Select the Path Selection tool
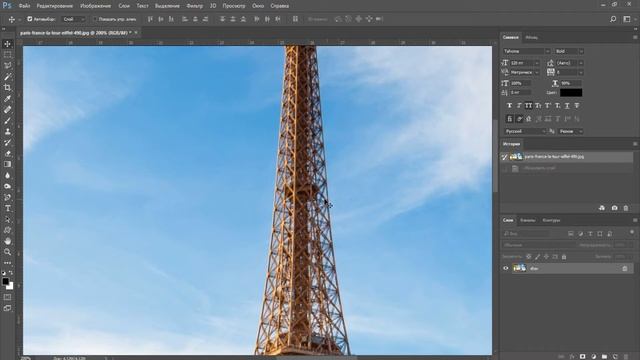 (x=7, y=220)
